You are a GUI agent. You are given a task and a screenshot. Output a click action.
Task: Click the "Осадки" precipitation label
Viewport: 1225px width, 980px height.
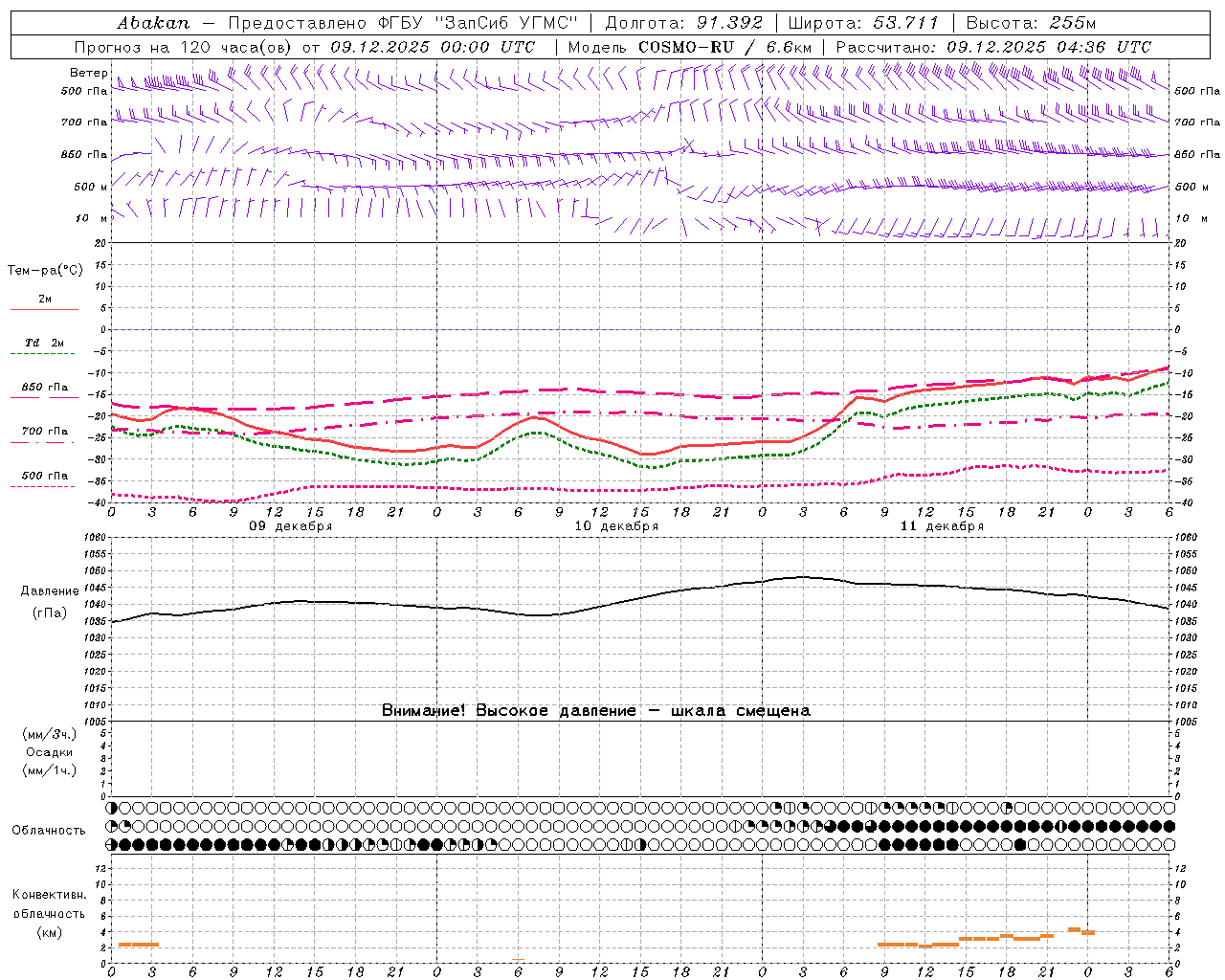[x=50, y=752]
